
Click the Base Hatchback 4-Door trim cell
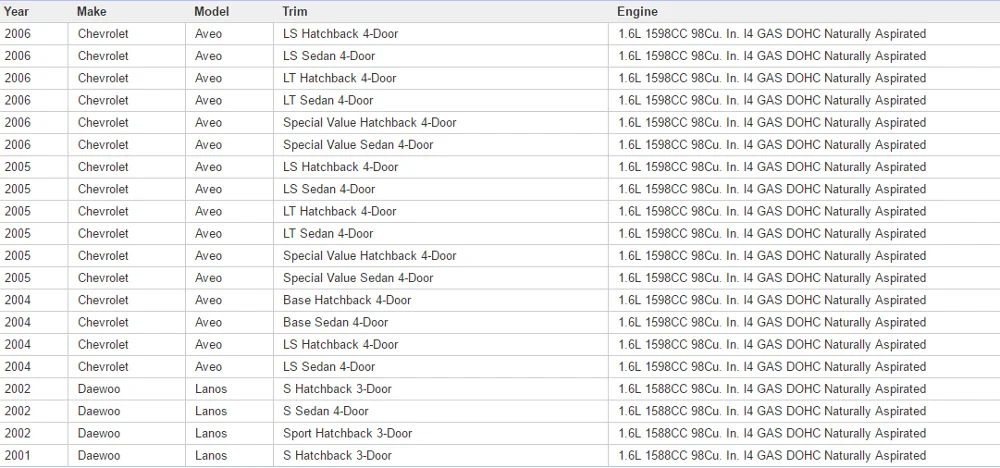[346, 300]
